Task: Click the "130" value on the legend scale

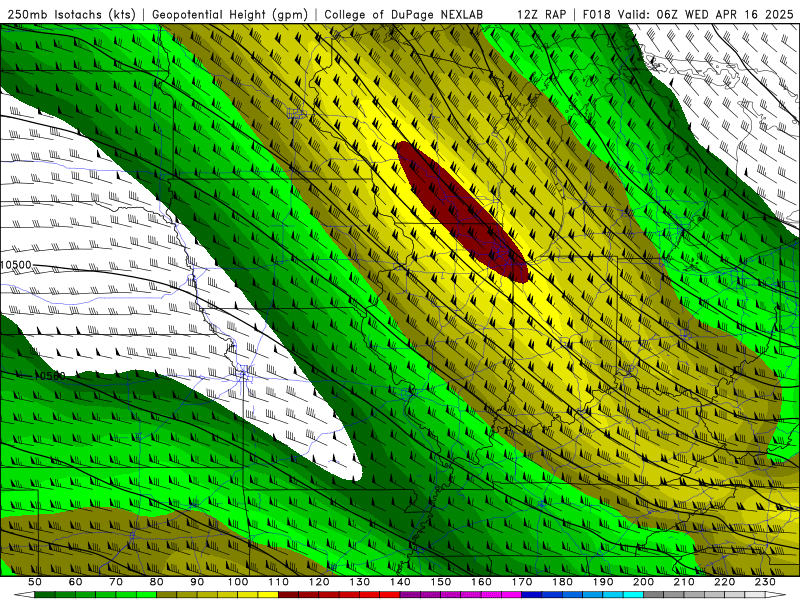Action: pos(360,582)
